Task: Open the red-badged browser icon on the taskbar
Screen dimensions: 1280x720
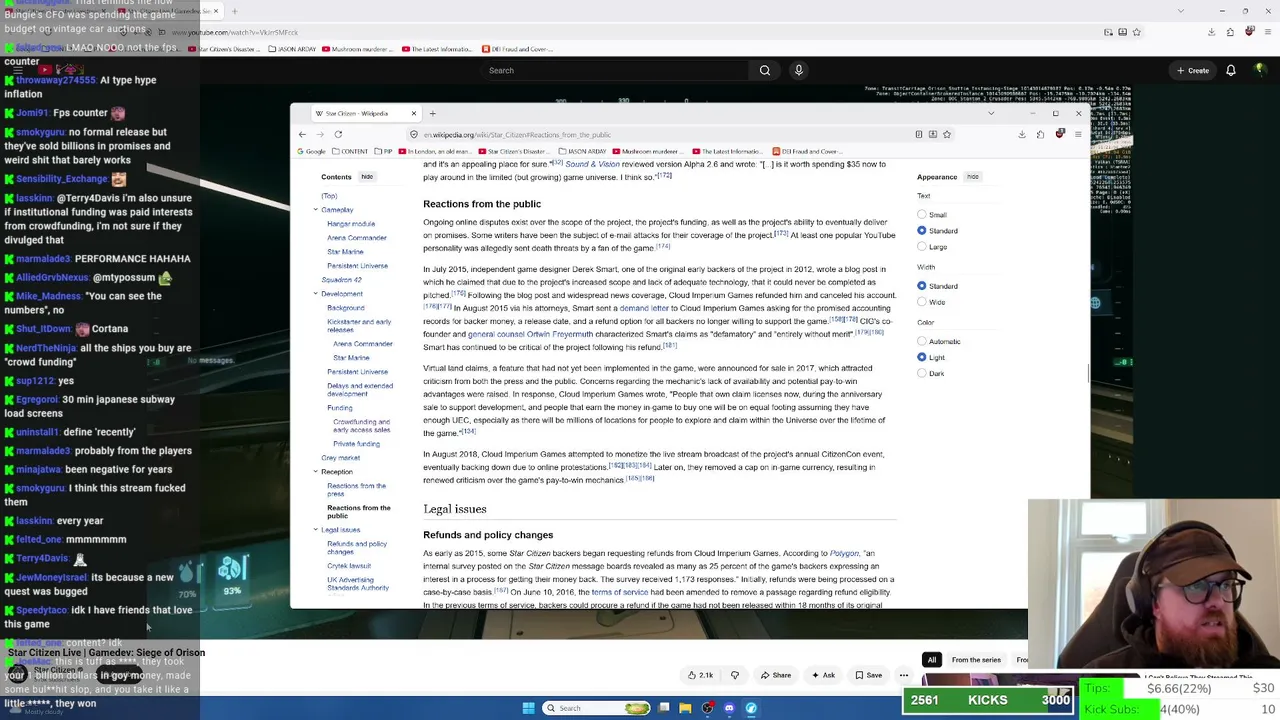Action: (x=707, y=708)
